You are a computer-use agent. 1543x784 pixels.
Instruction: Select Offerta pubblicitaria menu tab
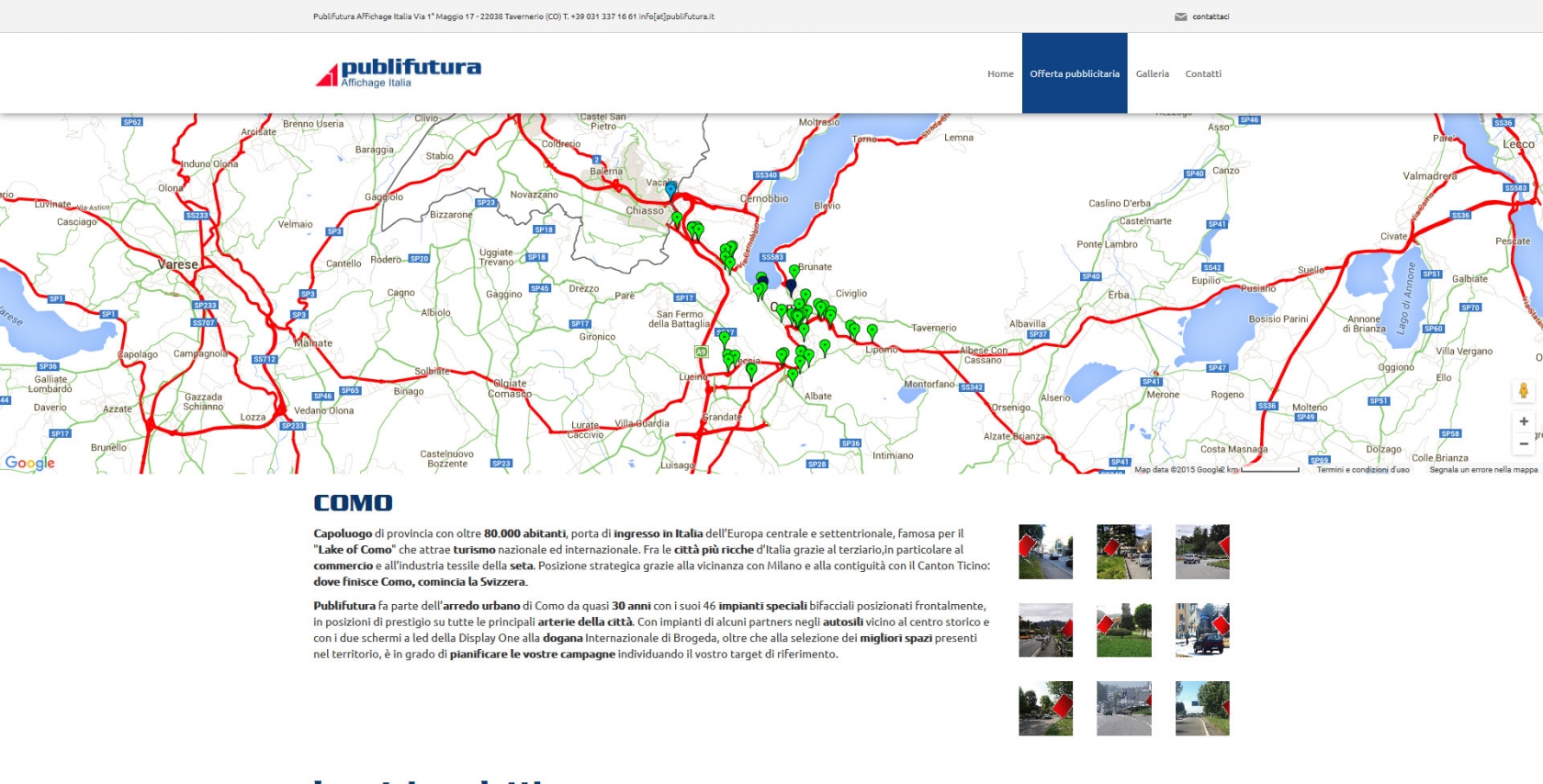(x=1075, y=73)
